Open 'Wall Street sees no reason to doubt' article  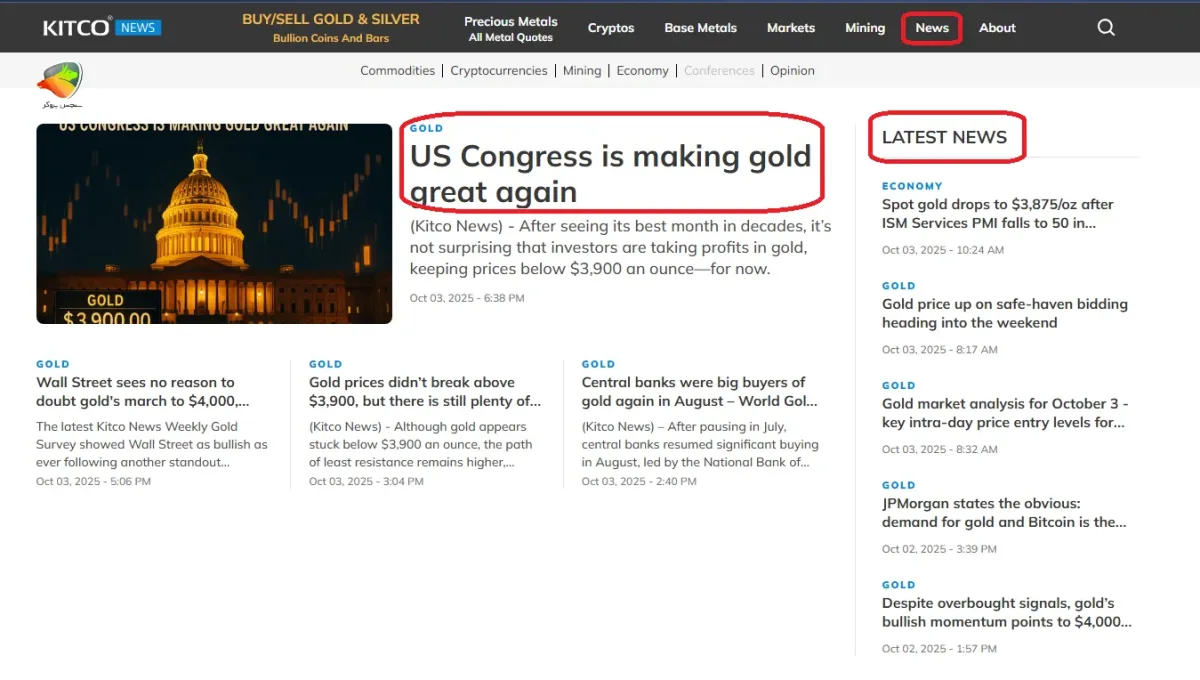tap(143, 392)
